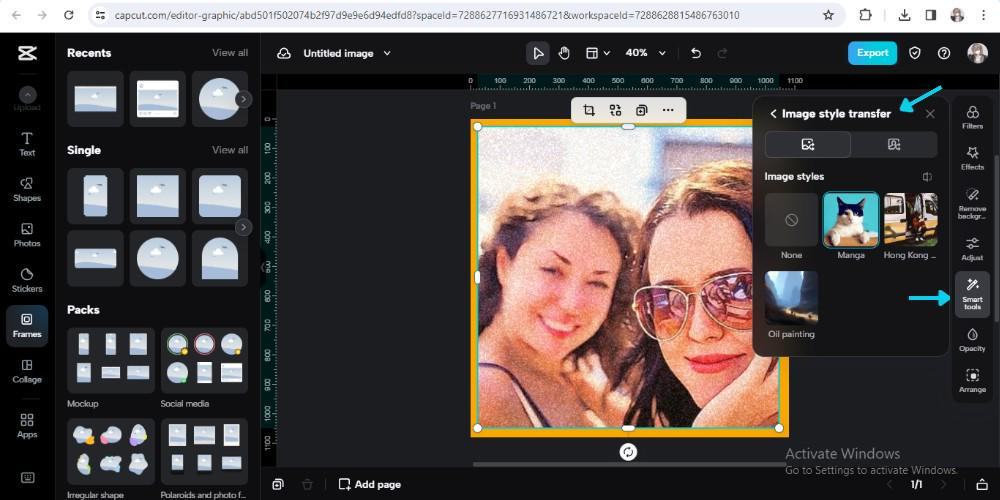This screenshot has width=1000, height=500.
Task: Click the cloud save status icon
Action: coord(284,54)
